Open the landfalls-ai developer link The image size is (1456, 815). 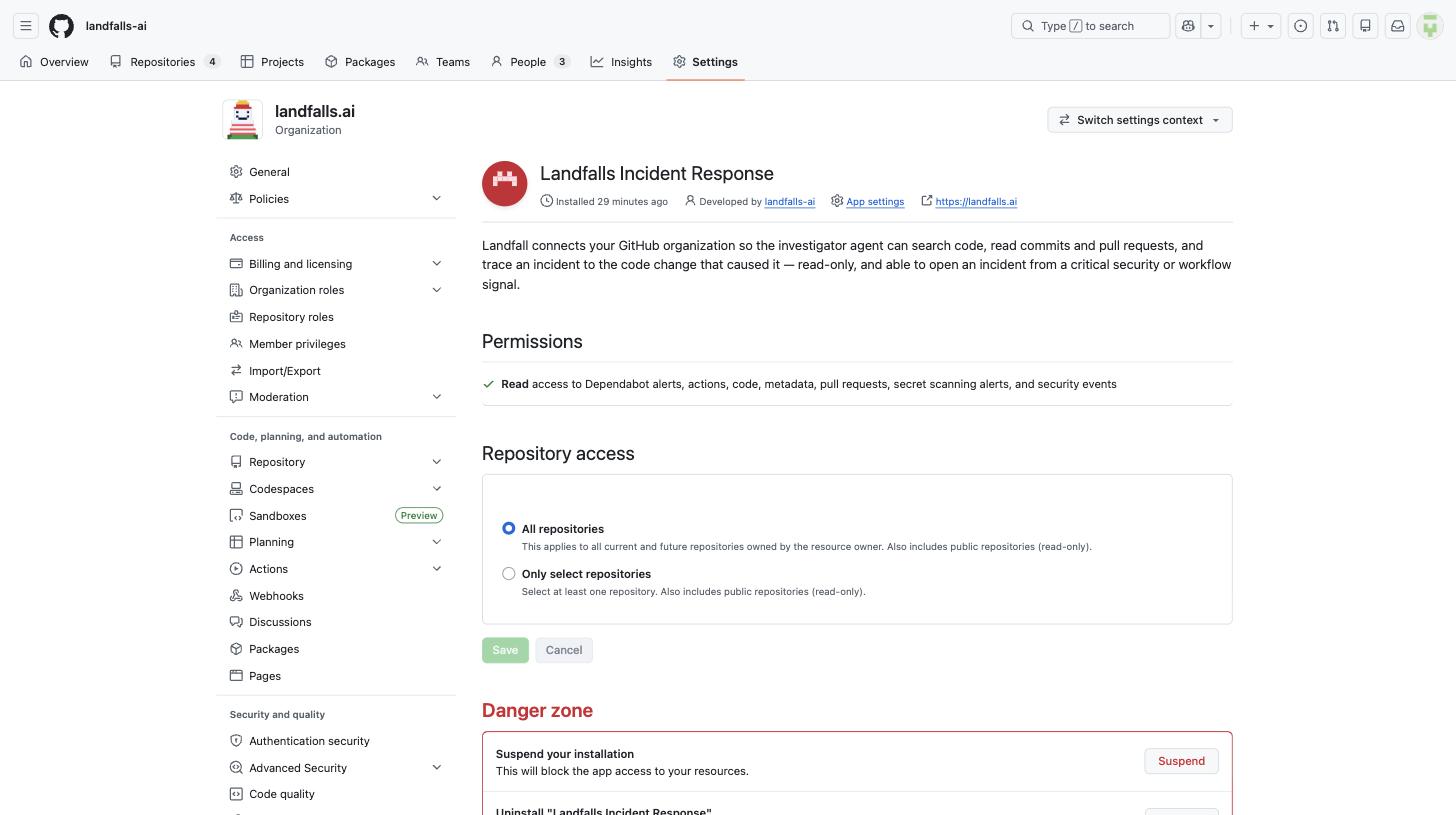(x=789, y=202)
